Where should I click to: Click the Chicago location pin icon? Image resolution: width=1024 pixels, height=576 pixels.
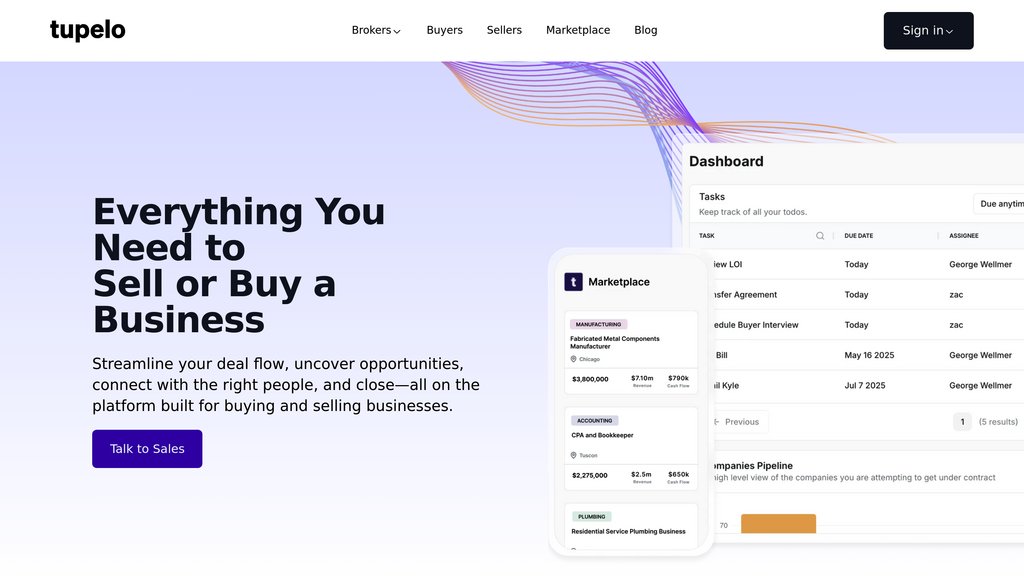coord(574,359)
